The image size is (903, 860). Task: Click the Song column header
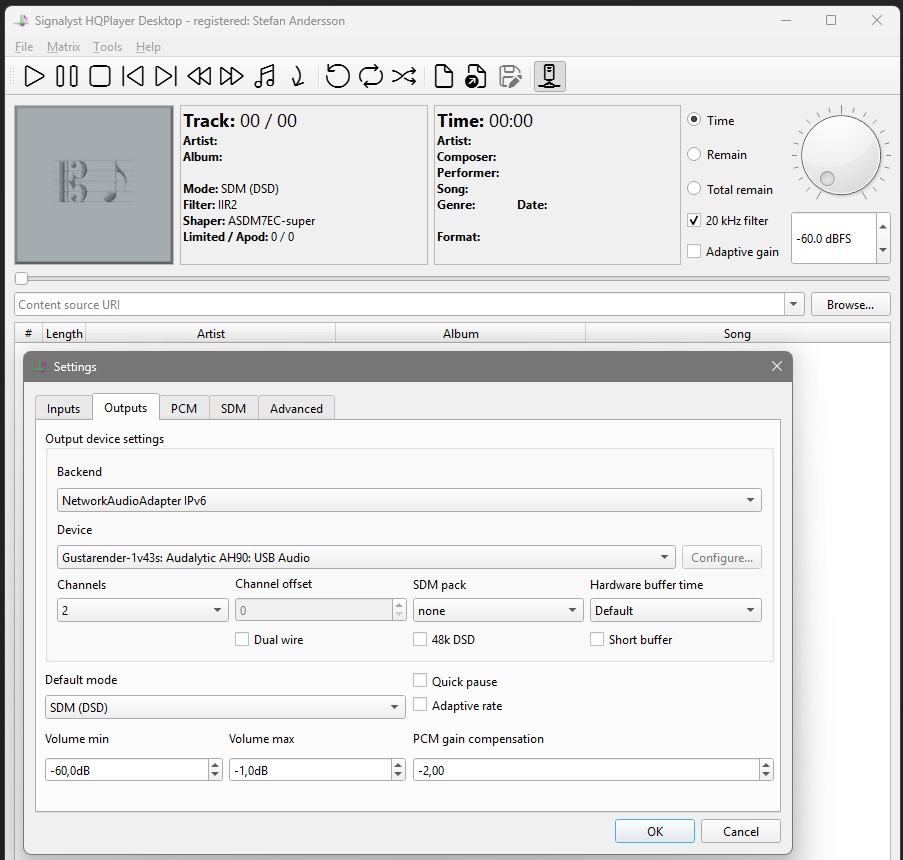[737, 334]
